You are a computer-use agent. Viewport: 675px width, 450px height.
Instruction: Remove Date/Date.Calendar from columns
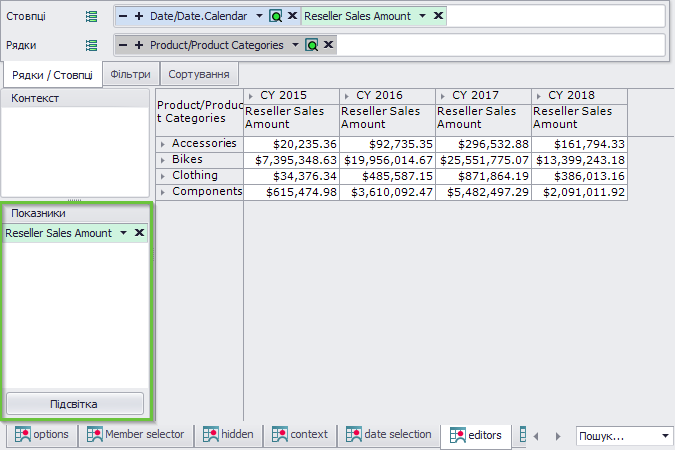(x=292, y=16)
